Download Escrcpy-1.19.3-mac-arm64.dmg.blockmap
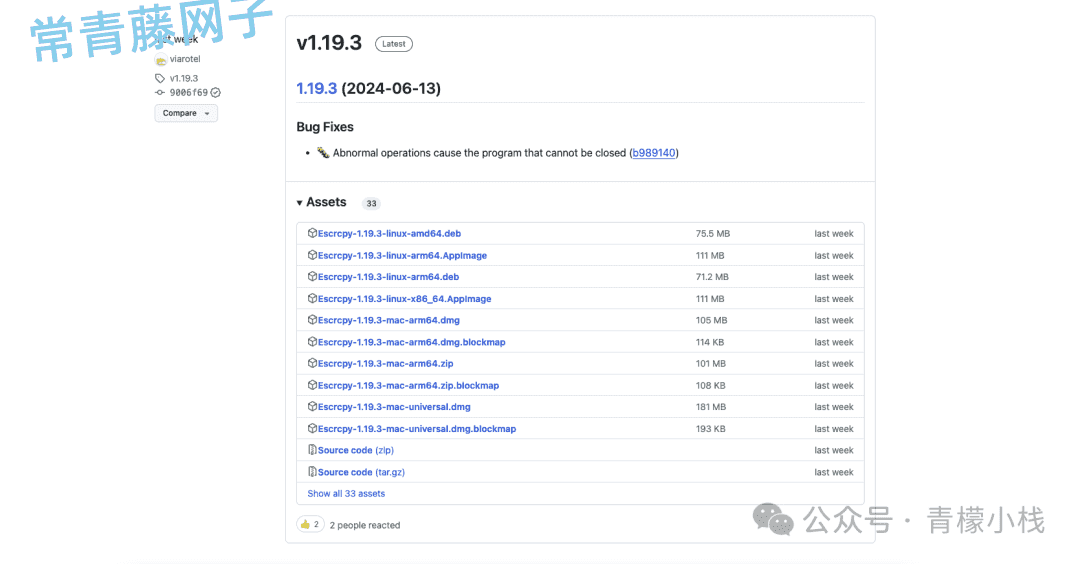The width and height of the screenshot is (1080, 564). 412,342
